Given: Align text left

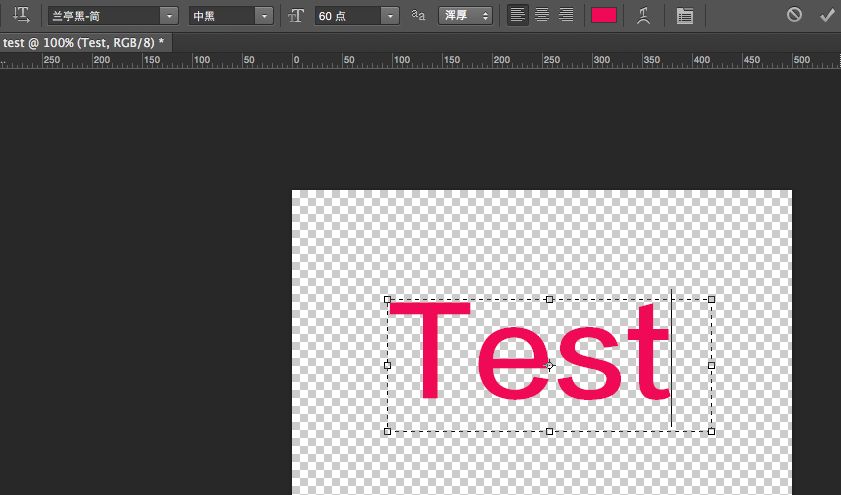Looking at the screenshot, I should tap(518, 15).
